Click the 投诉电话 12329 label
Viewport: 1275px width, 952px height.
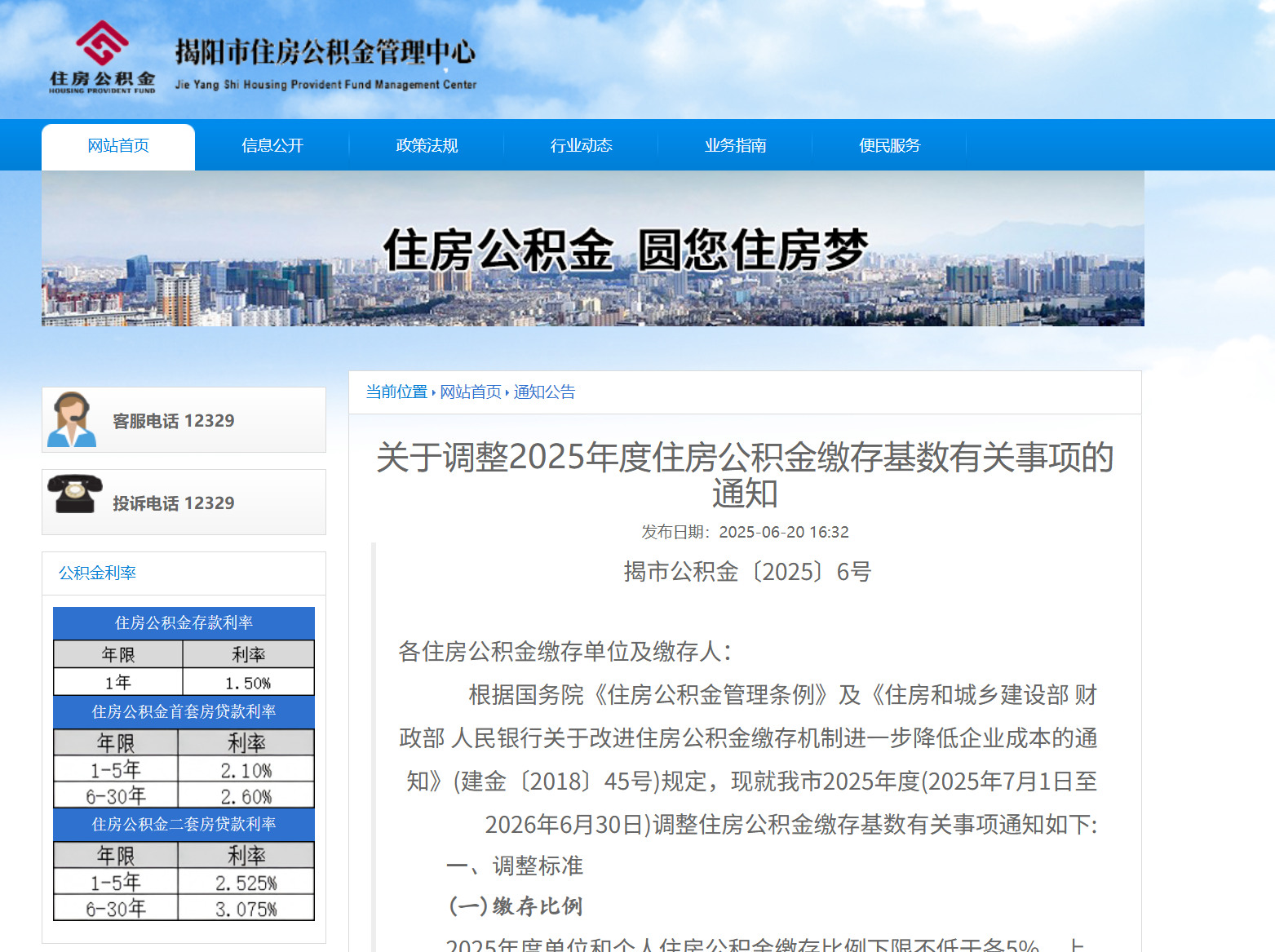point(174,503)
